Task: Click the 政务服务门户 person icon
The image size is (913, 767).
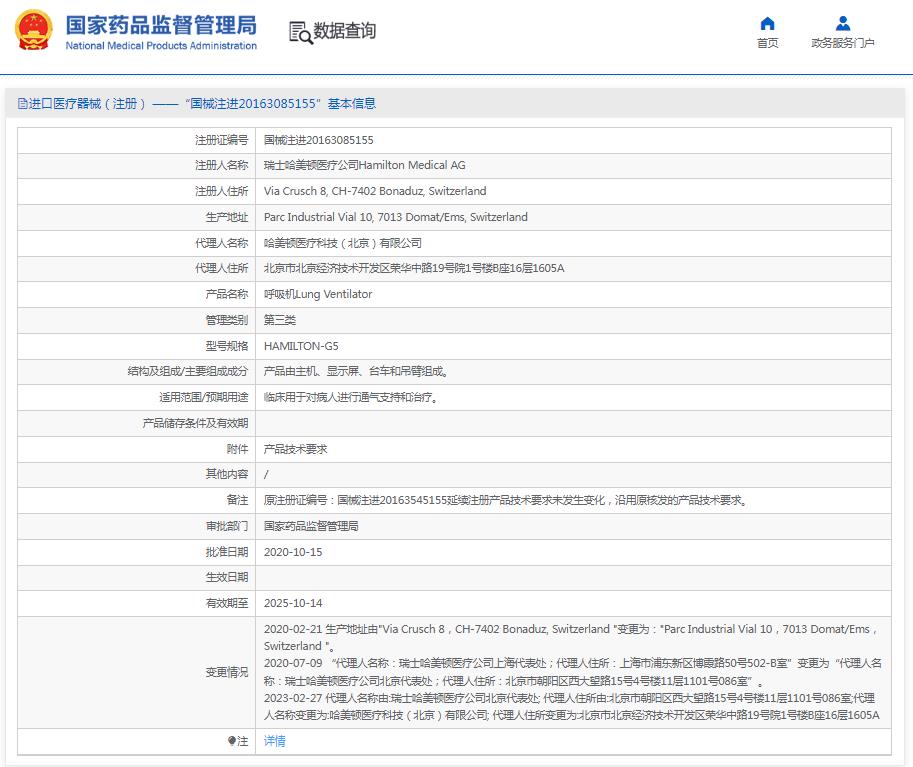Action: [842, 23]
